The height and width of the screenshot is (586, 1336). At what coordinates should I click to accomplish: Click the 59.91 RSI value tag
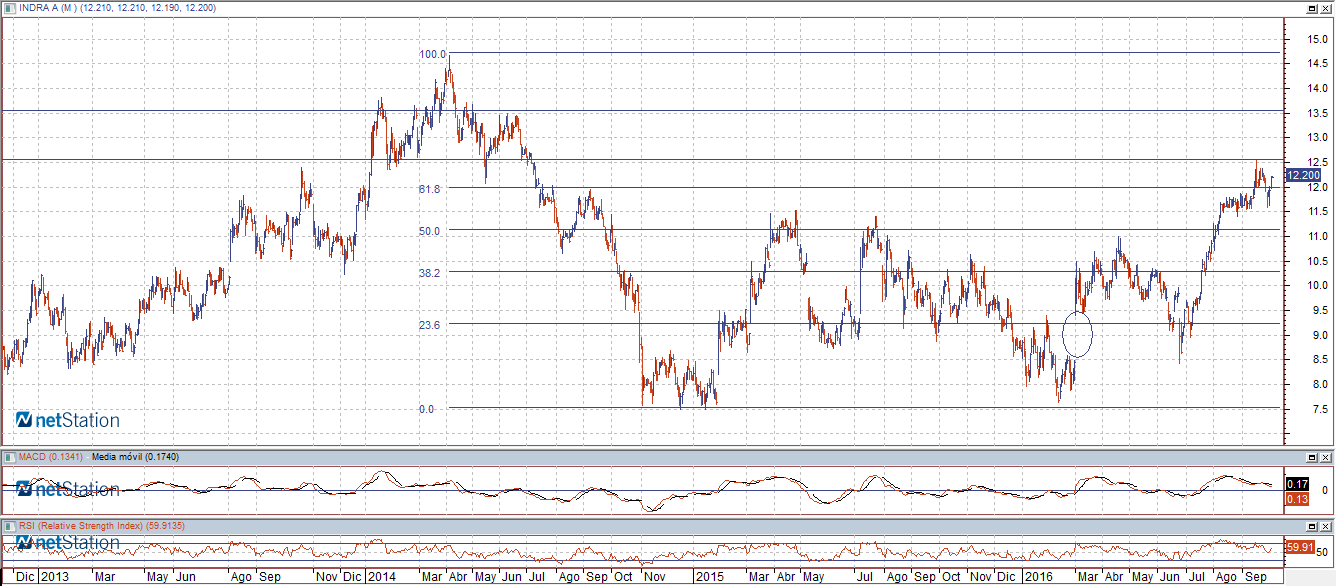tap(1299, 547)
